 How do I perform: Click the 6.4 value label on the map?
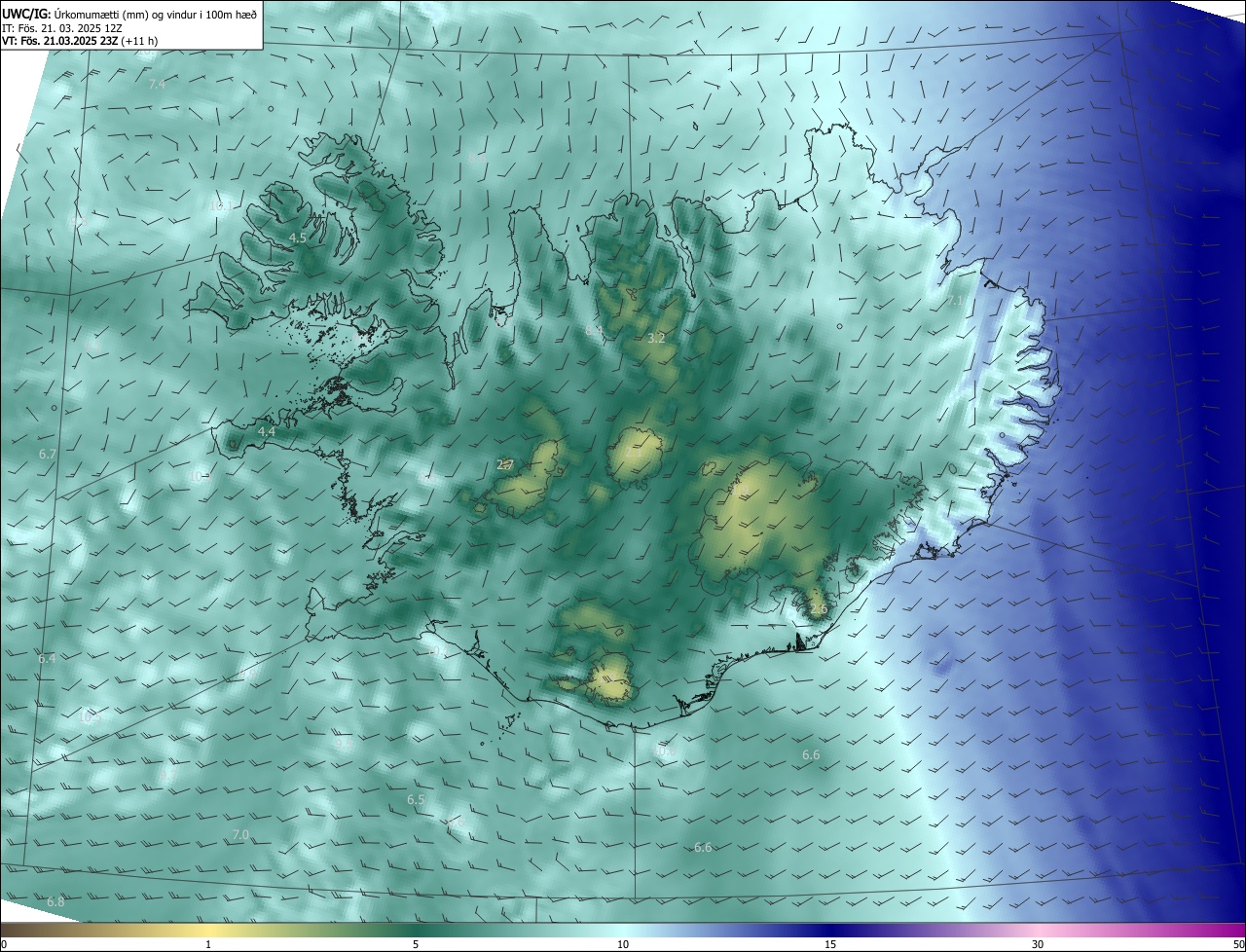tap(47, 659)
